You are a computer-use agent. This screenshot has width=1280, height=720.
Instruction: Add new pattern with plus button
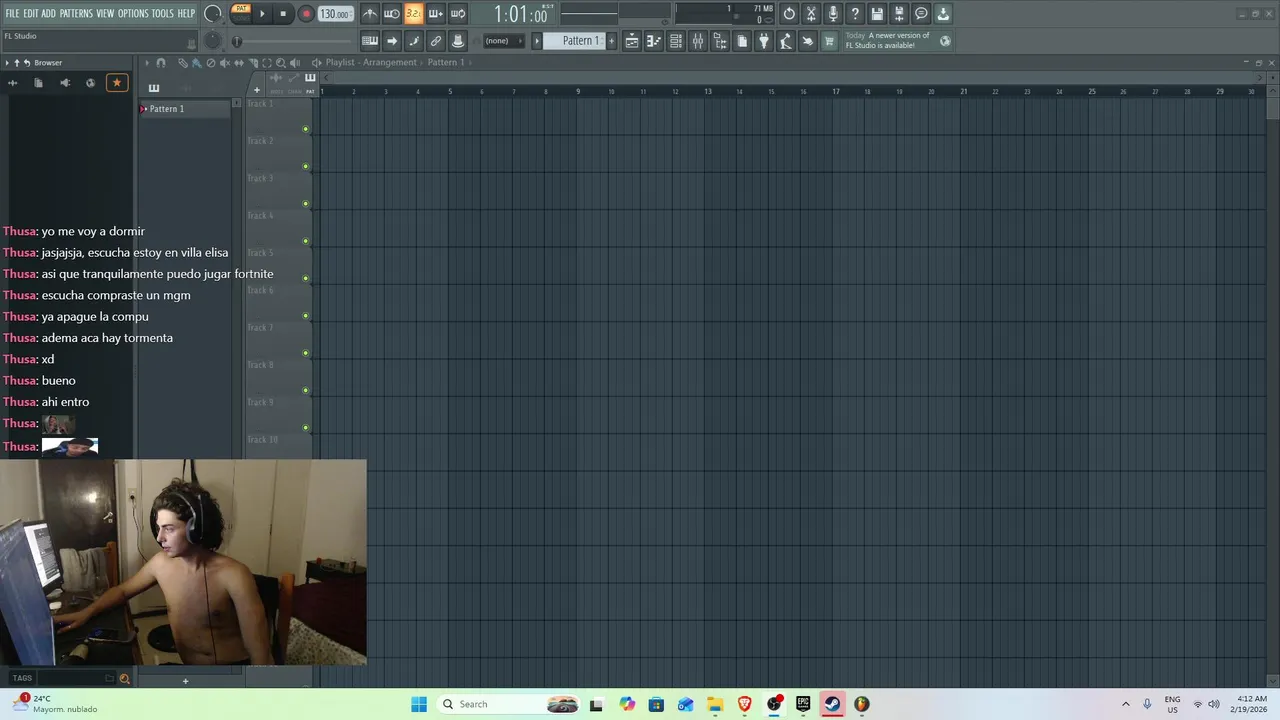[612, 41]
